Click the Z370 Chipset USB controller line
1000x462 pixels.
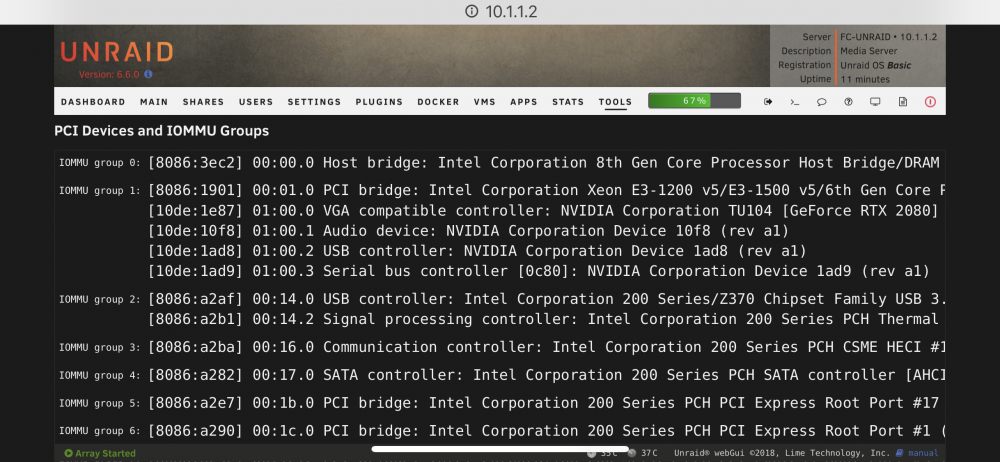[547, 299]
